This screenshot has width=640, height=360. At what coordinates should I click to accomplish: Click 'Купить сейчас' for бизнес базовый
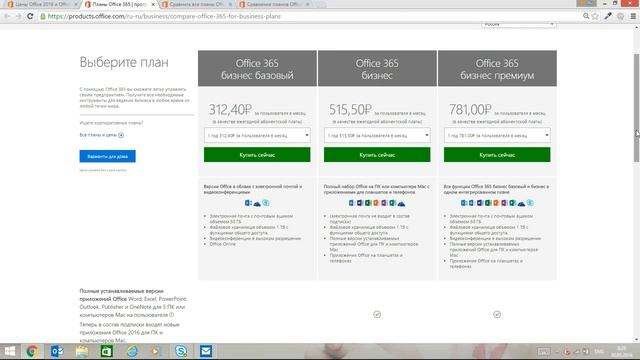257,155
